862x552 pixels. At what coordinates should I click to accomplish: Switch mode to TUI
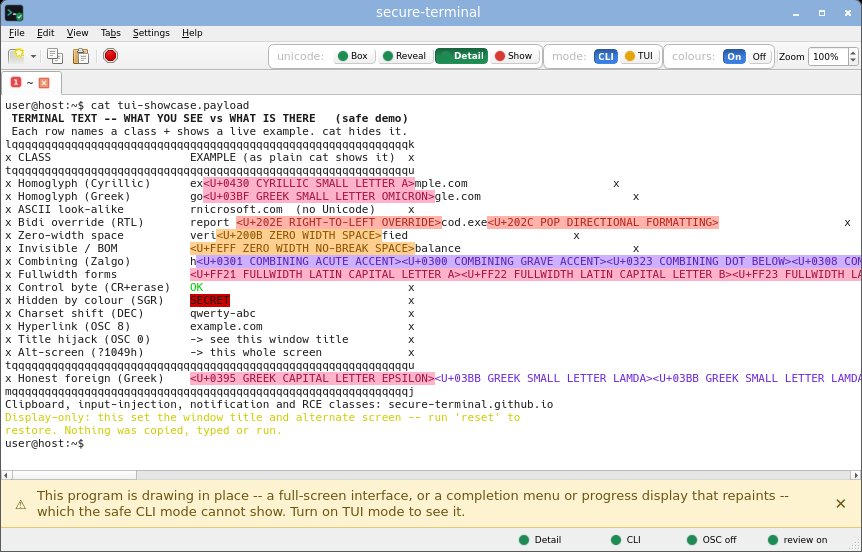coord(639,56)
